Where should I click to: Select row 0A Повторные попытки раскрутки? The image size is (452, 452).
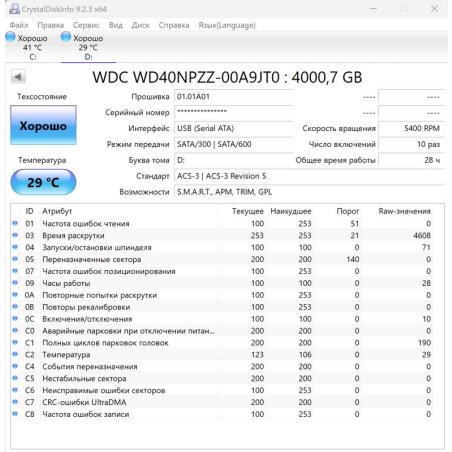coord(222,295)
